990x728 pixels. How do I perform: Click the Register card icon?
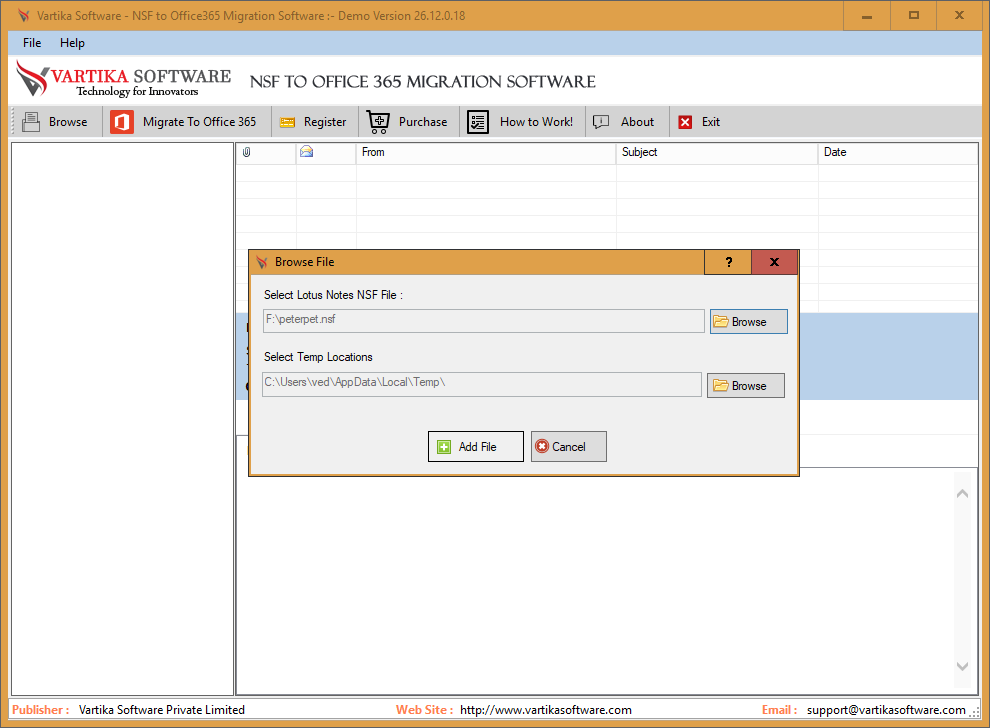[287, 122]
